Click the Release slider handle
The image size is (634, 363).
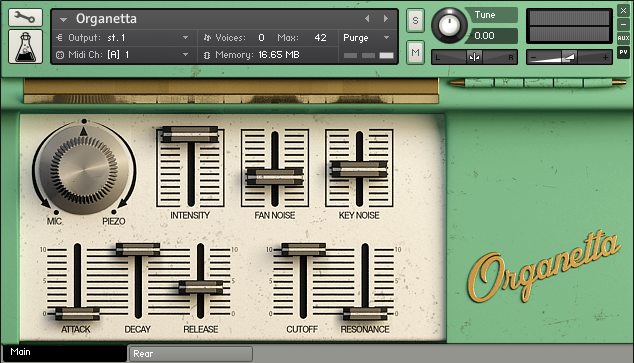(x=201, y=287)
